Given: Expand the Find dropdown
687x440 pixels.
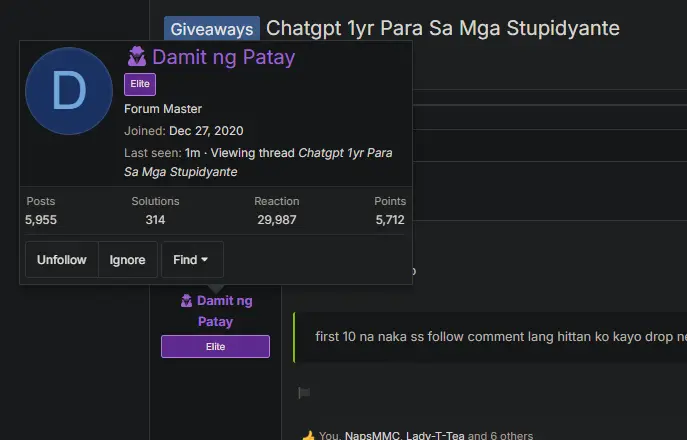Looking at the screenshot, I should [192, 259].
